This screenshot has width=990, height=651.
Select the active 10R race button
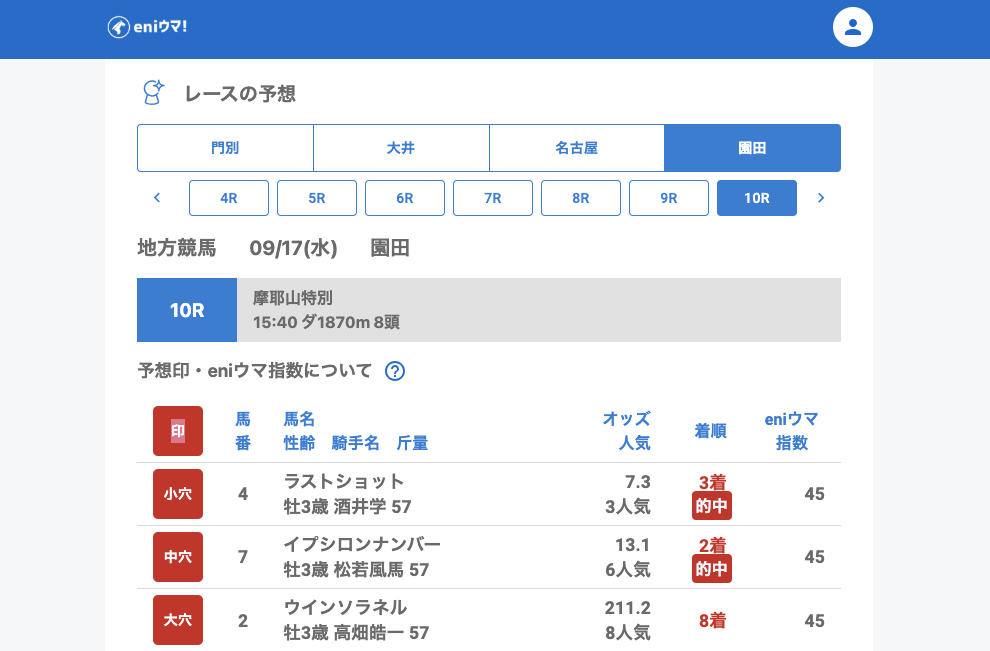point(757,198)
